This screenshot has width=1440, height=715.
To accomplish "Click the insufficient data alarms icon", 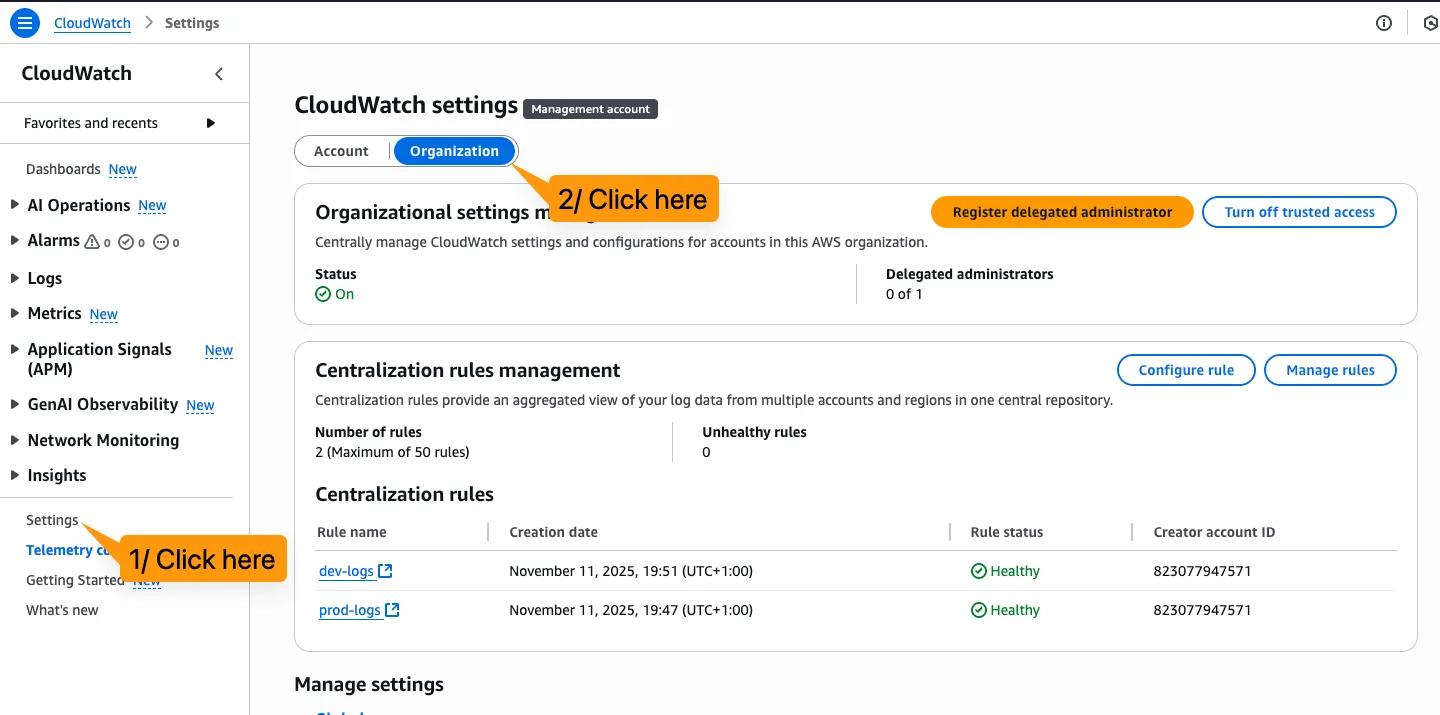I will (x=160, y=242).
